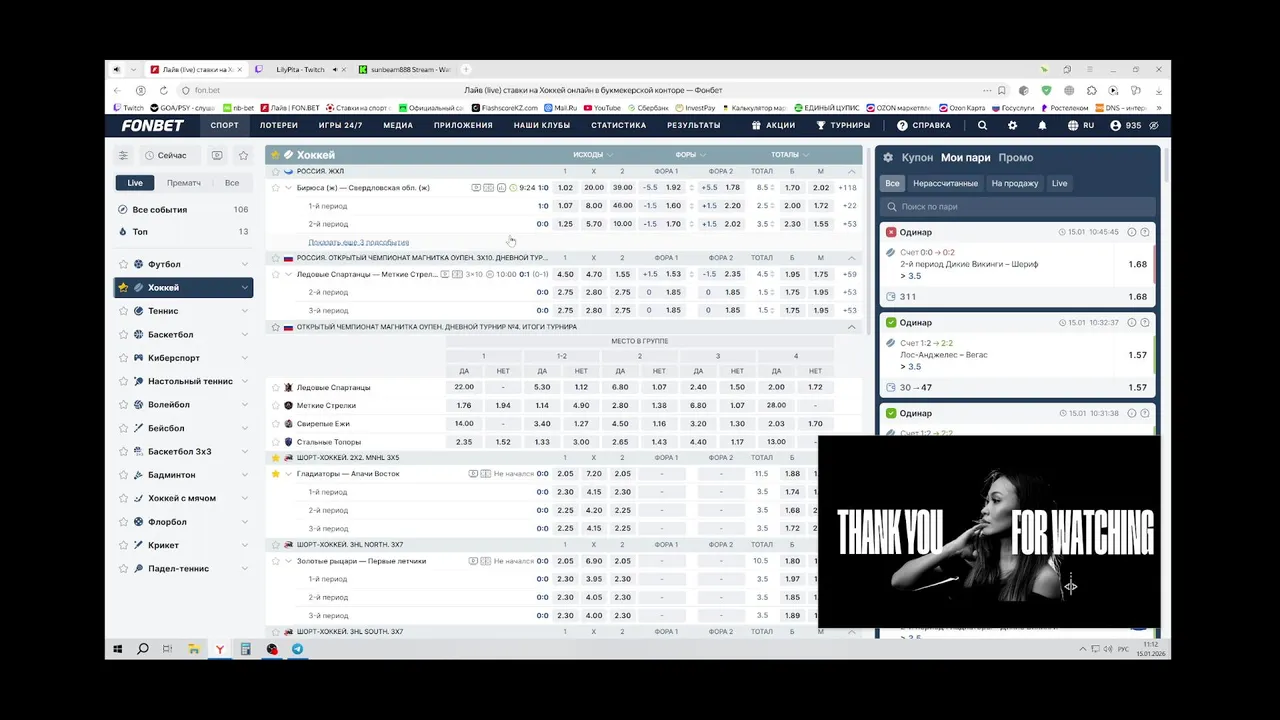Collapse the РОССИЯ. ЖХЛ league section
The width and height of the screenshot is (1280, 720).
click(852, 171)
